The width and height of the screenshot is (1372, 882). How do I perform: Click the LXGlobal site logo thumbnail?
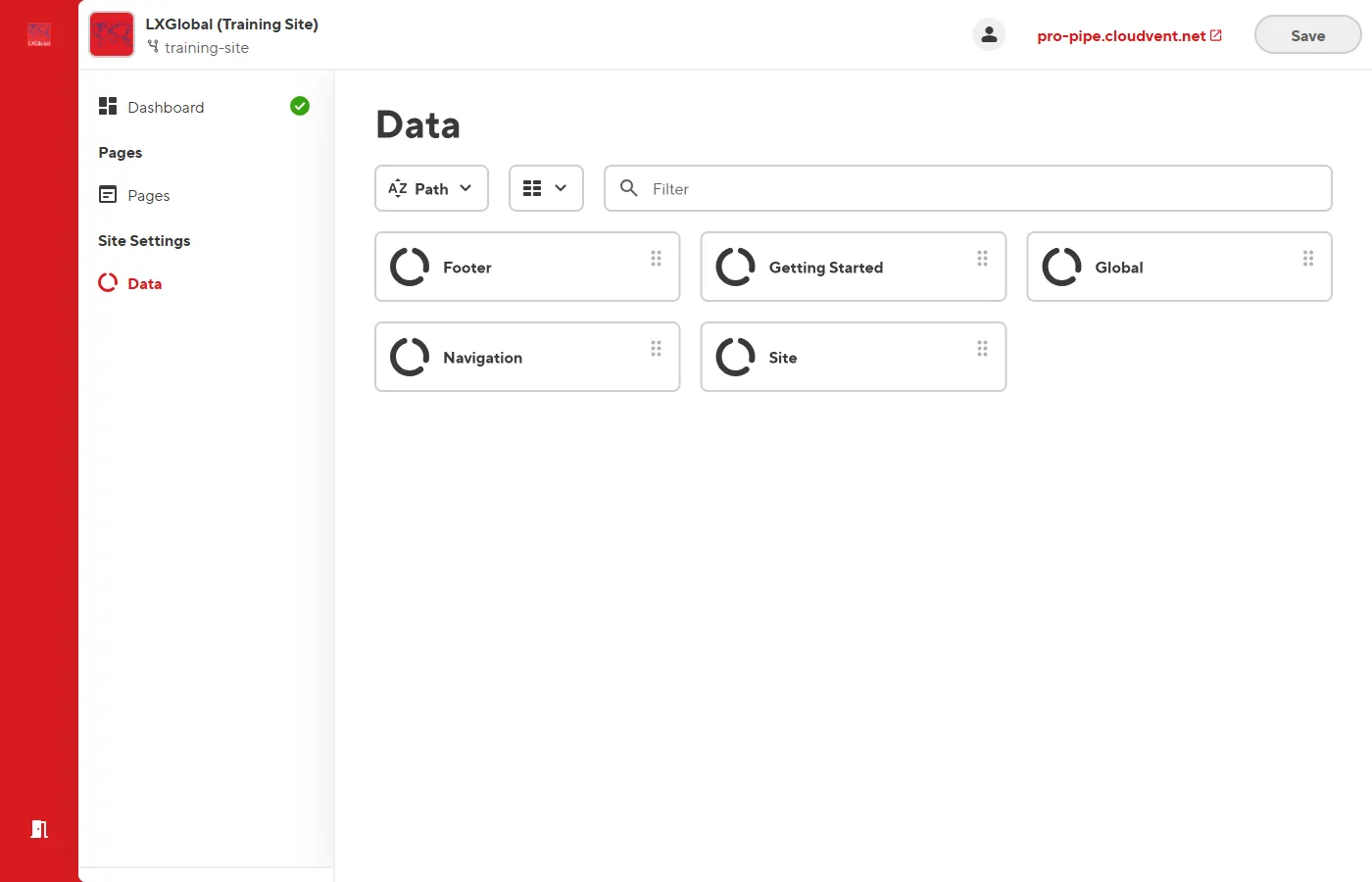[111, 33]
